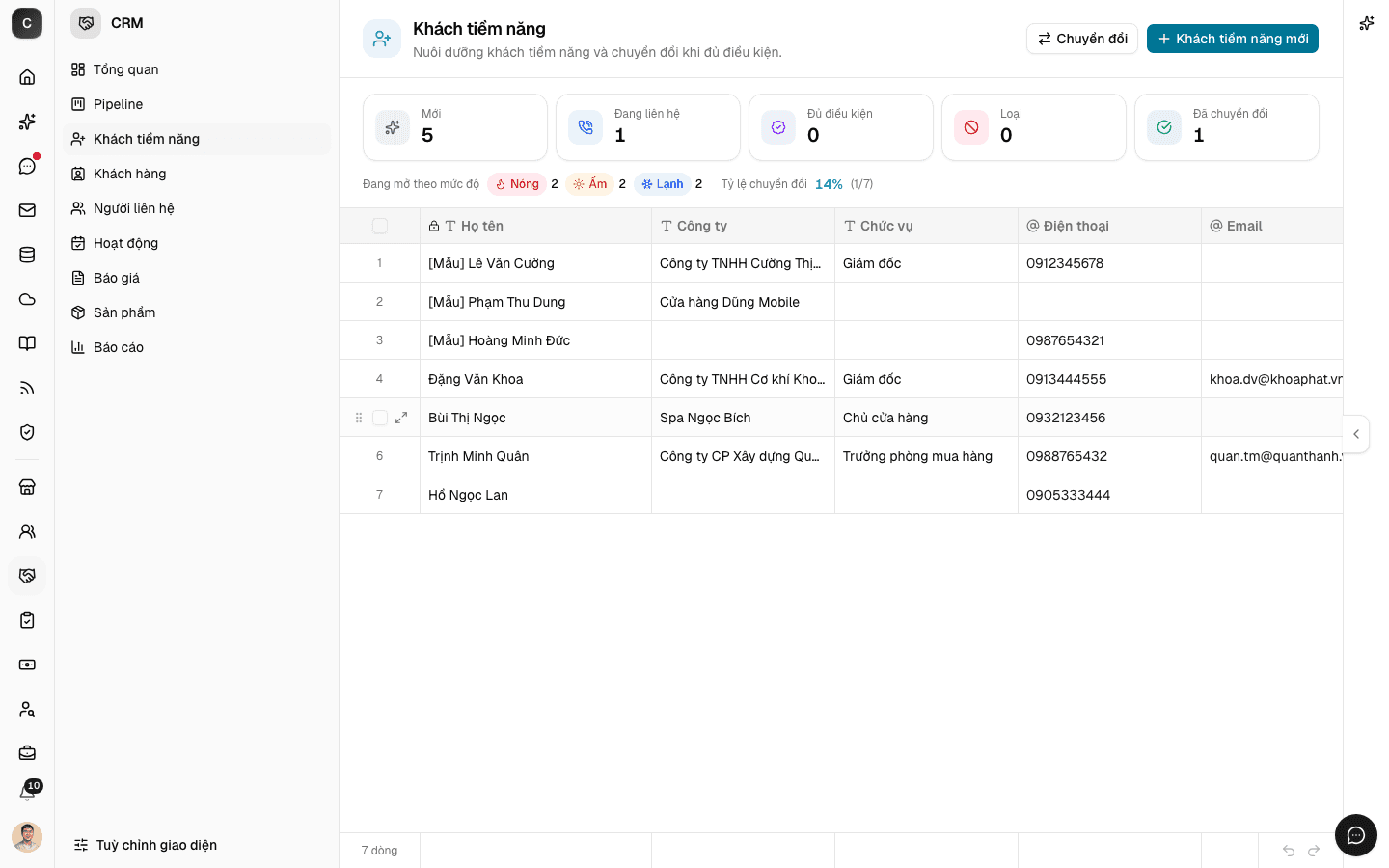Tick the select-all checkbox in the table header

380,226
